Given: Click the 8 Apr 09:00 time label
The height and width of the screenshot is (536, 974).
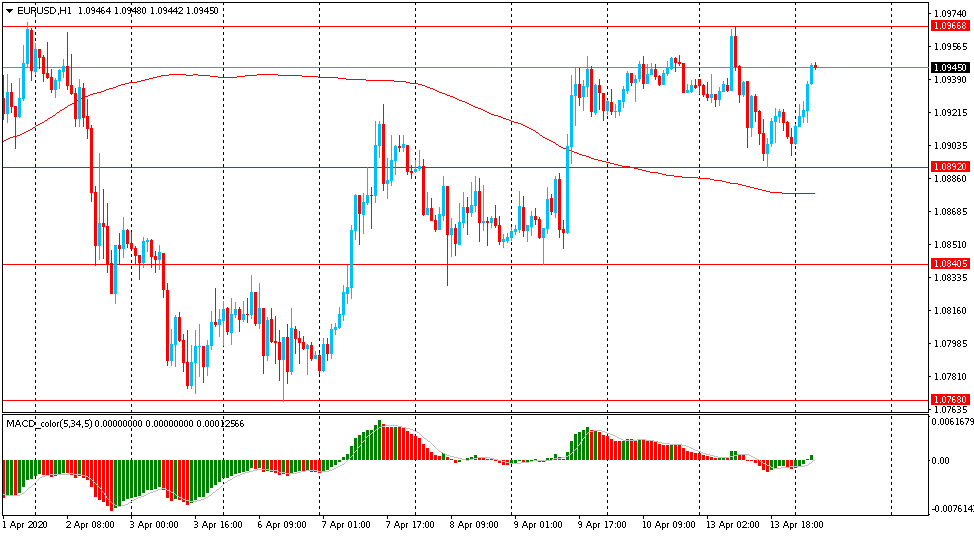Looking at the screenshot, I should pos(474,525).
